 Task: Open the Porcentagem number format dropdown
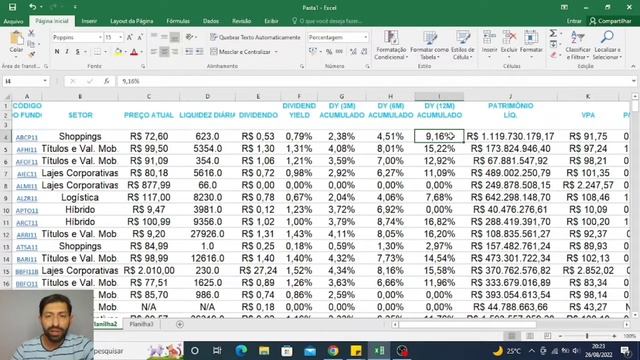365,38
